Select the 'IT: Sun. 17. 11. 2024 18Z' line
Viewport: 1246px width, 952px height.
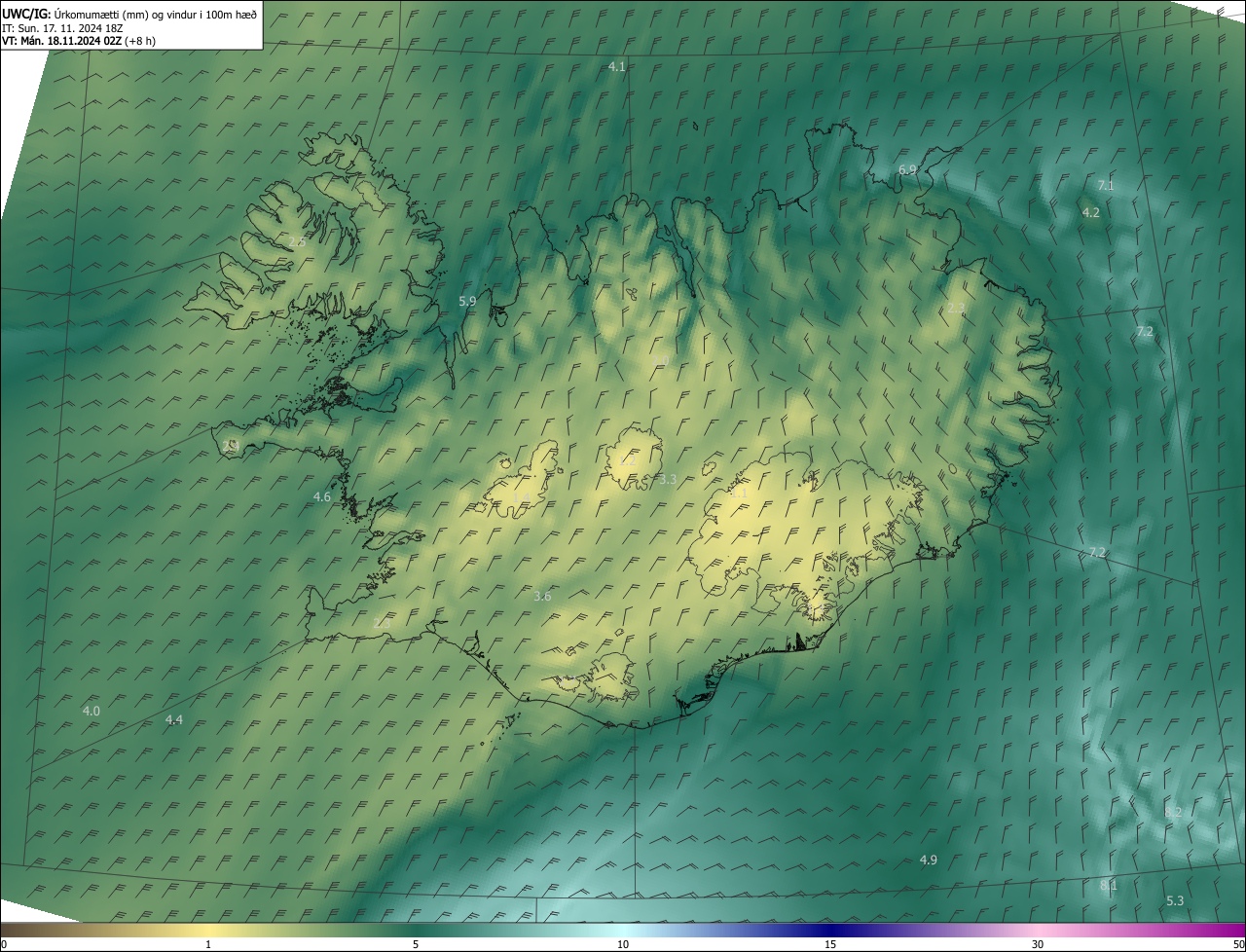point(62,27)
